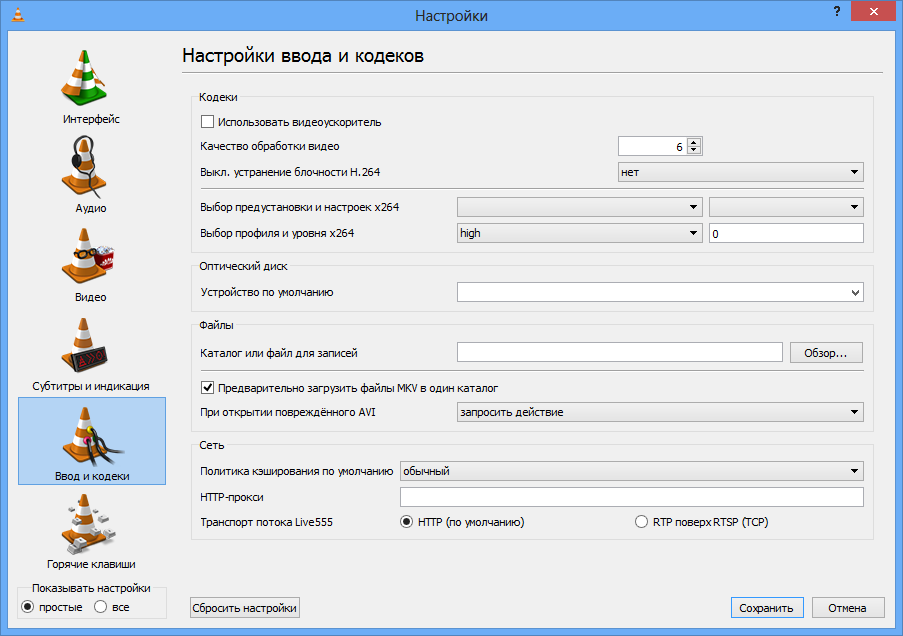Screen dimensions: 903x636
Task: Click the Сохранить button
Action: [x=767, y=608]
